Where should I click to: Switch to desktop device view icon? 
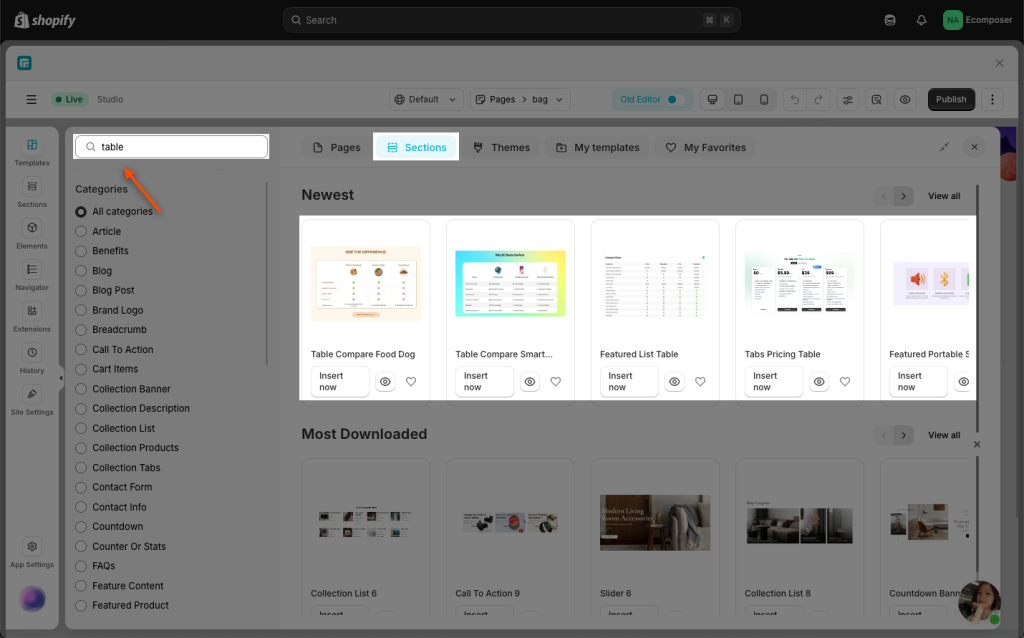(712, 99)
